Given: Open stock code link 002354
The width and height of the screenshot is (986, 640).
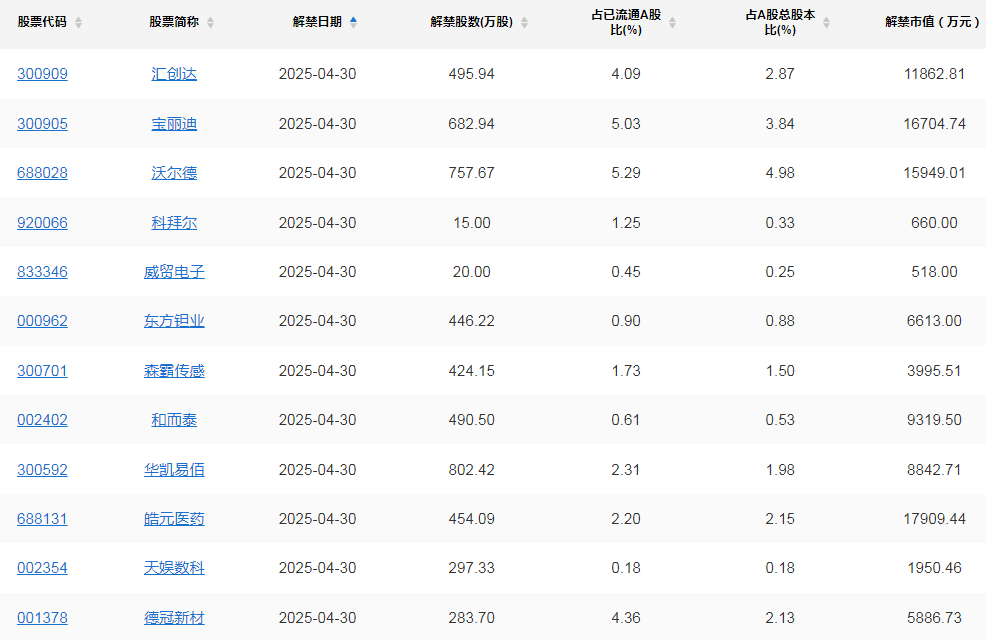Looking at the screenshot, I should (x=42, y=568).
